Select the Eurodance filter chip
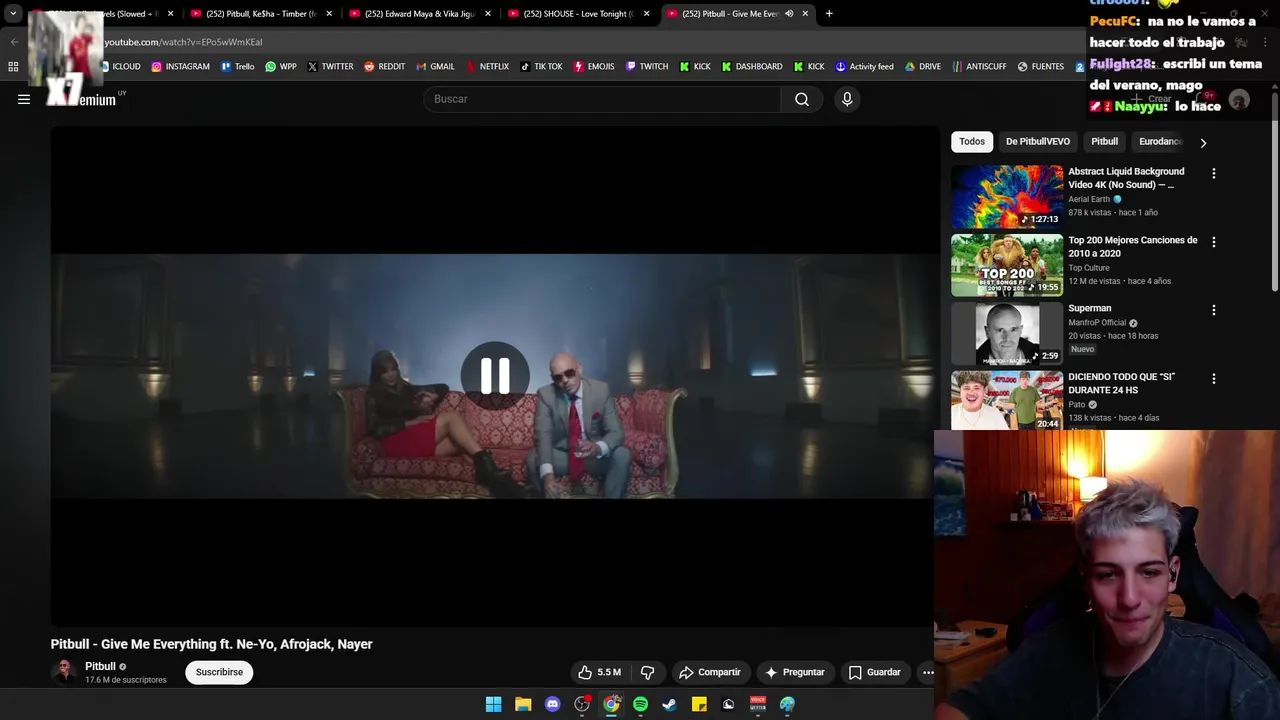The width and height of the screenshot is (1280, 720). coord(1160,142)
